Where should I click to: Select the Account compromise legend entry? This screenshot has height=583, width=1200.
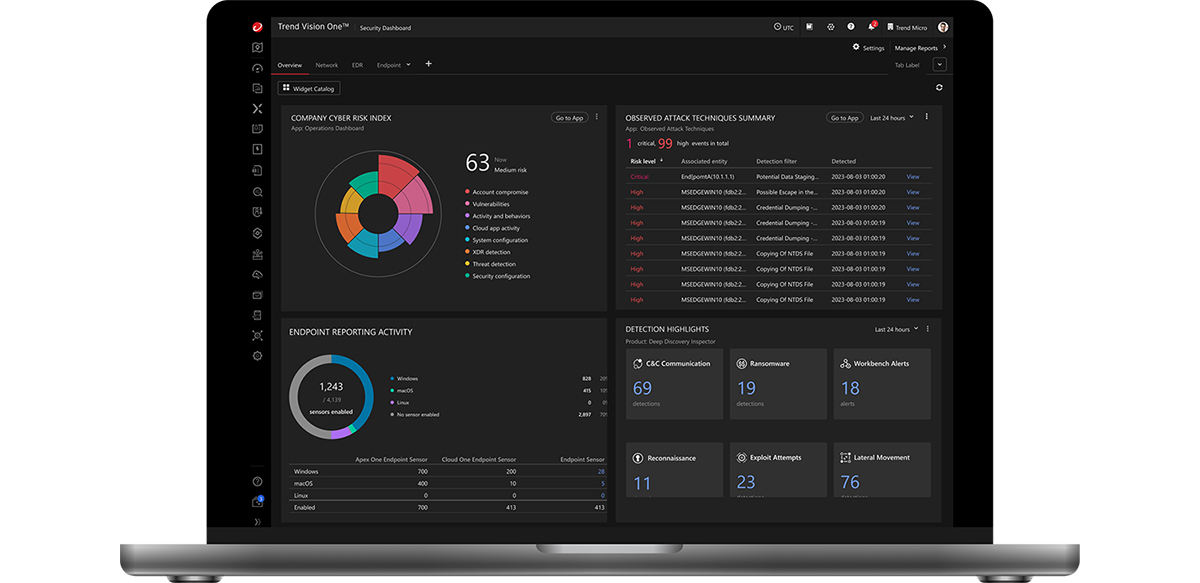(497, 192)
